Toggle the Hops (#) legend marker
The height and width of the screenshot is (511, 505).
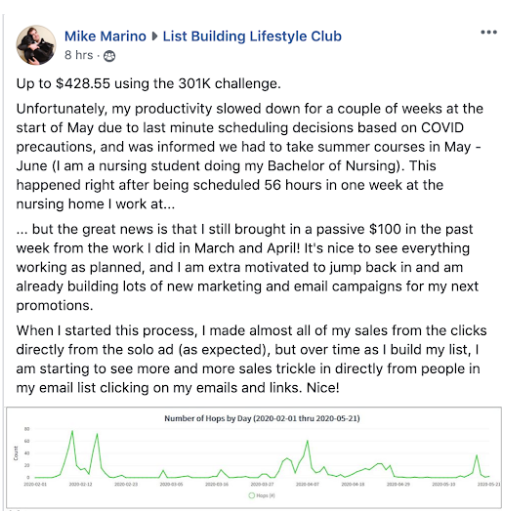pos(252,495)
